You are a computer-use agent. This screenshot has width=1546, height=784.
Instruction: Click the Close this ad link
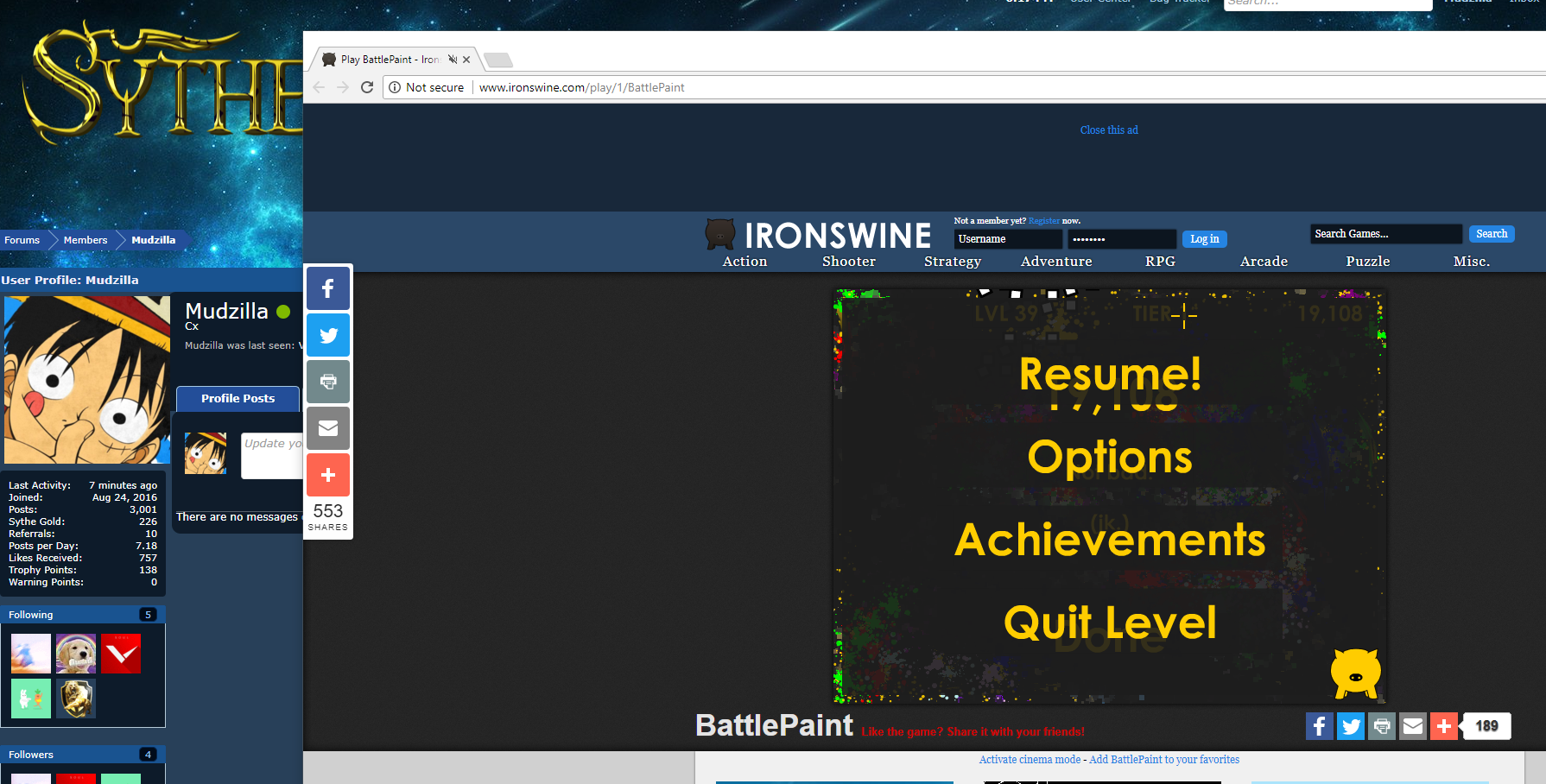click(1109, 130)
